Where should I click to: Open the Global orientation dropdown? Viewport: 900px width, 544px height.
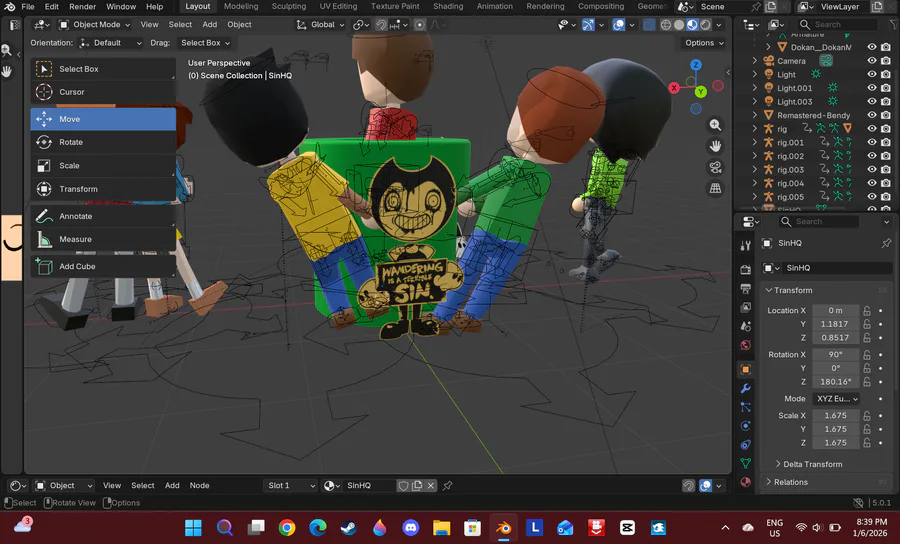321,25
